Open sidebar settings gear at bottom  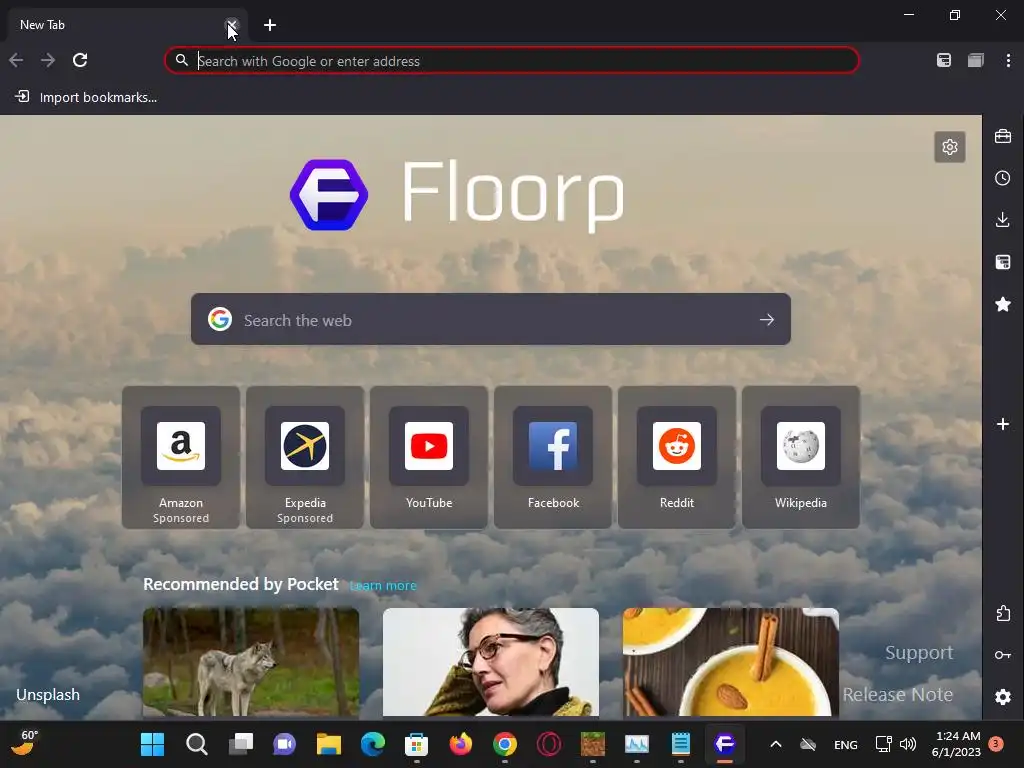point(1003,697)
